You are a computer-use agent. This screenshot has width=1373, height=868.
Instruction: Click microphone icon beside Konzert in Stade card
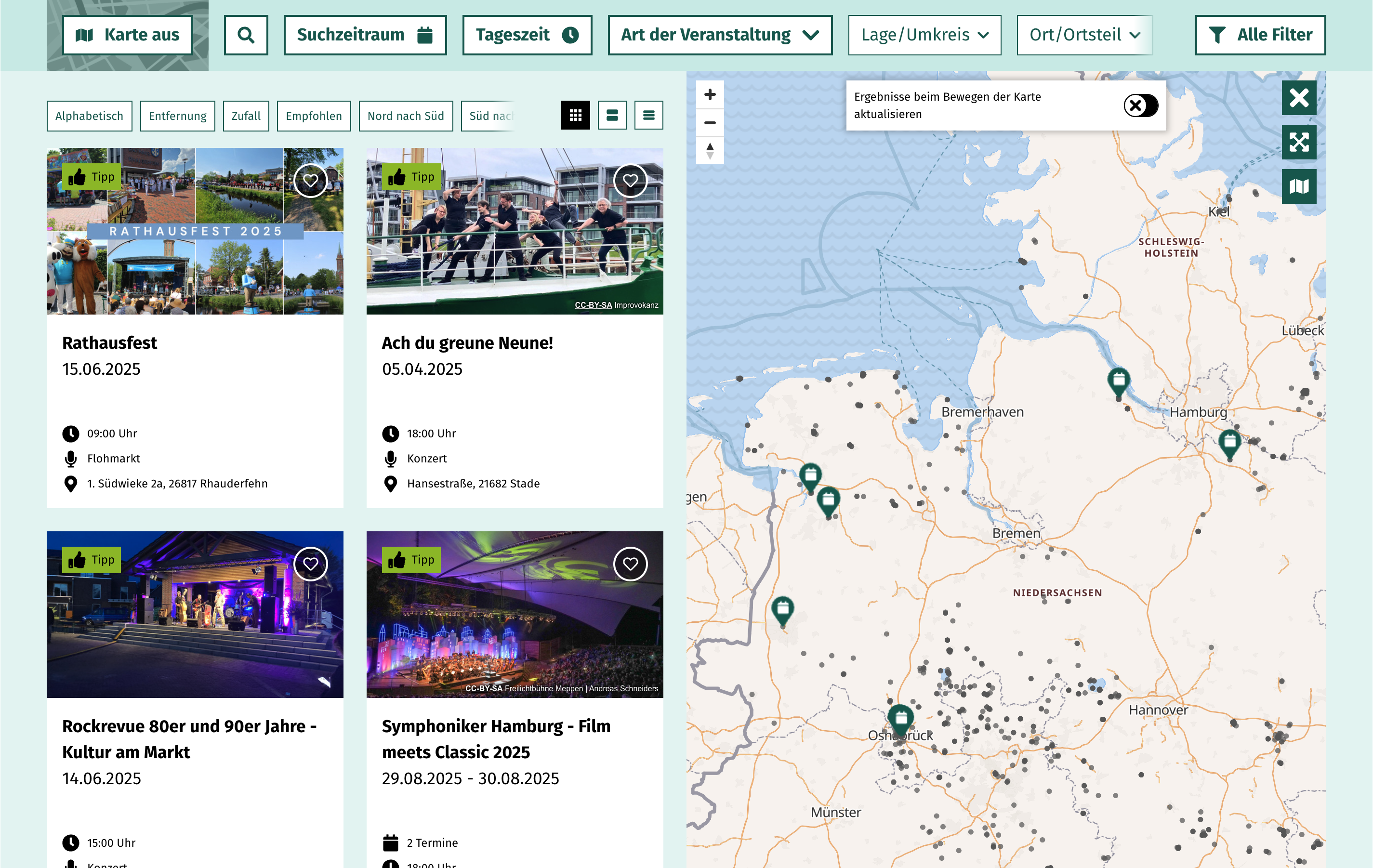[391, 459]
